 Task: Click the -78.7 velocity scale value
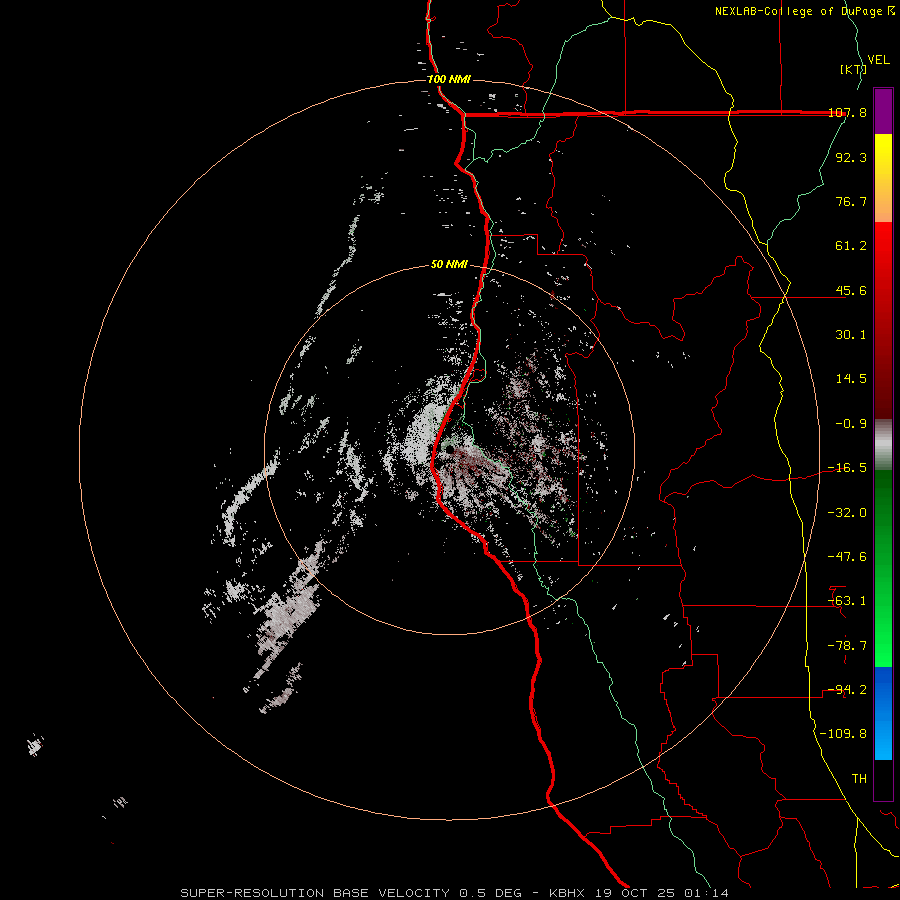pyautogui.click(x=847, y=646)
